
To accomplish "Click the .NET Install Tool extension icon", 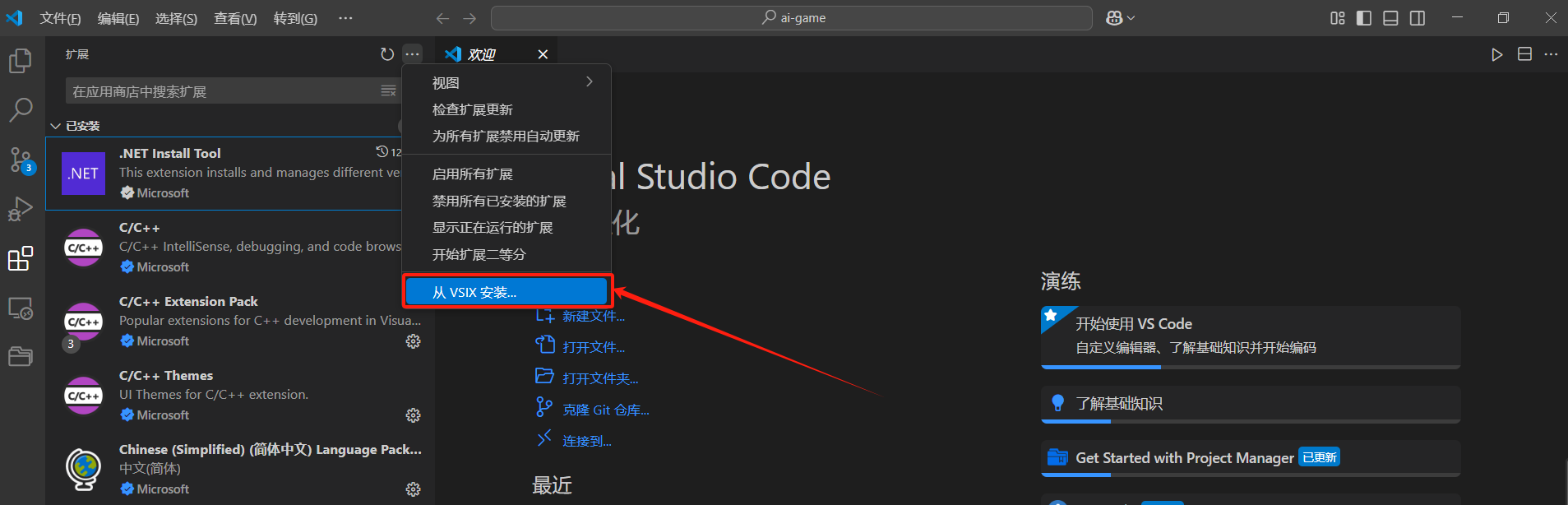I will pyautogui.click(x=84, y=174).
